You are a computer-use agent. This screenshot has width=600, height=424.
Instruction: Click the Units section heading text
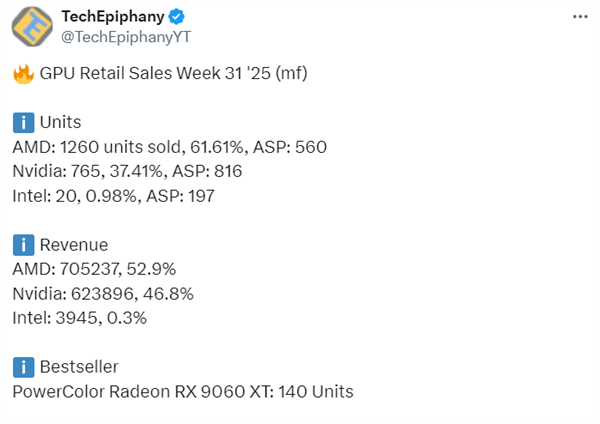[60, 123]
